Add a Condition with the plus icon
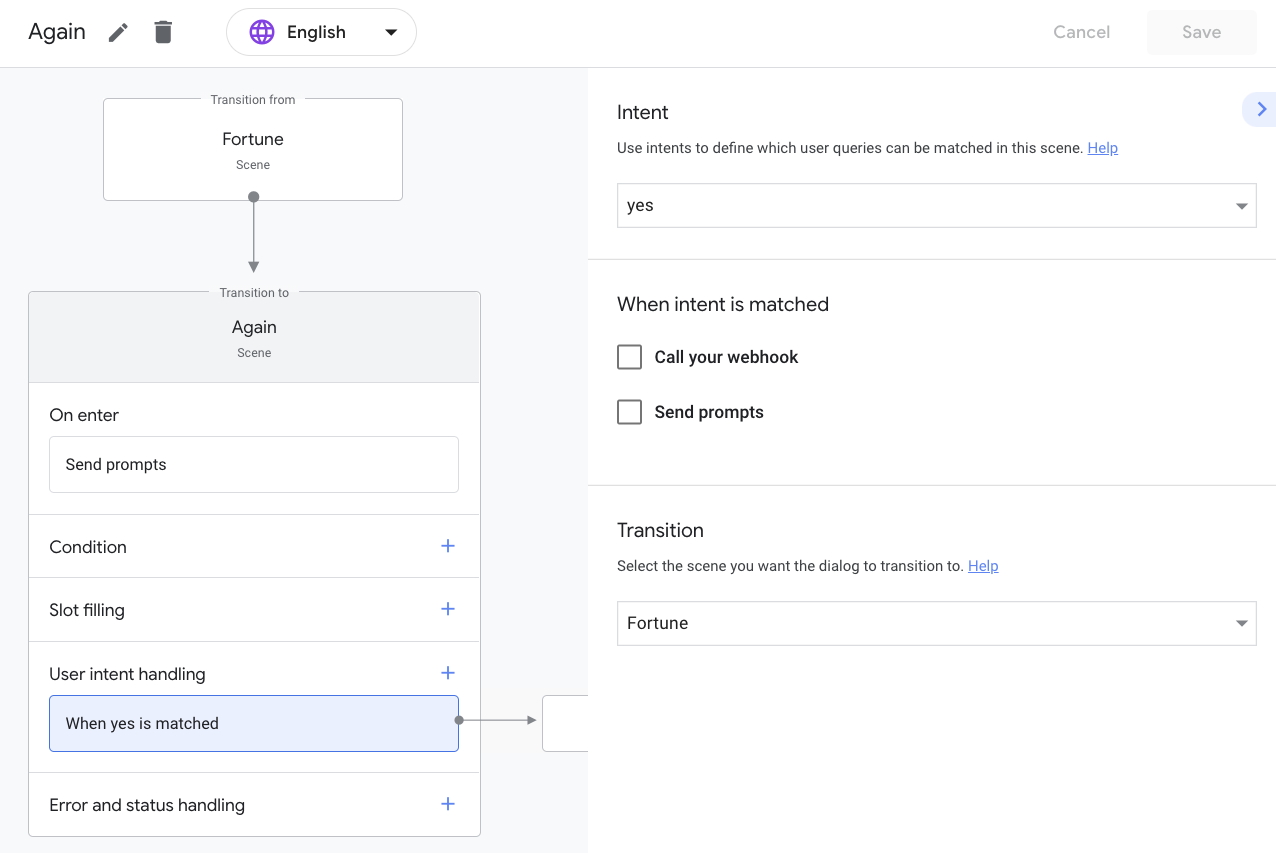 (x=448, y=546)
